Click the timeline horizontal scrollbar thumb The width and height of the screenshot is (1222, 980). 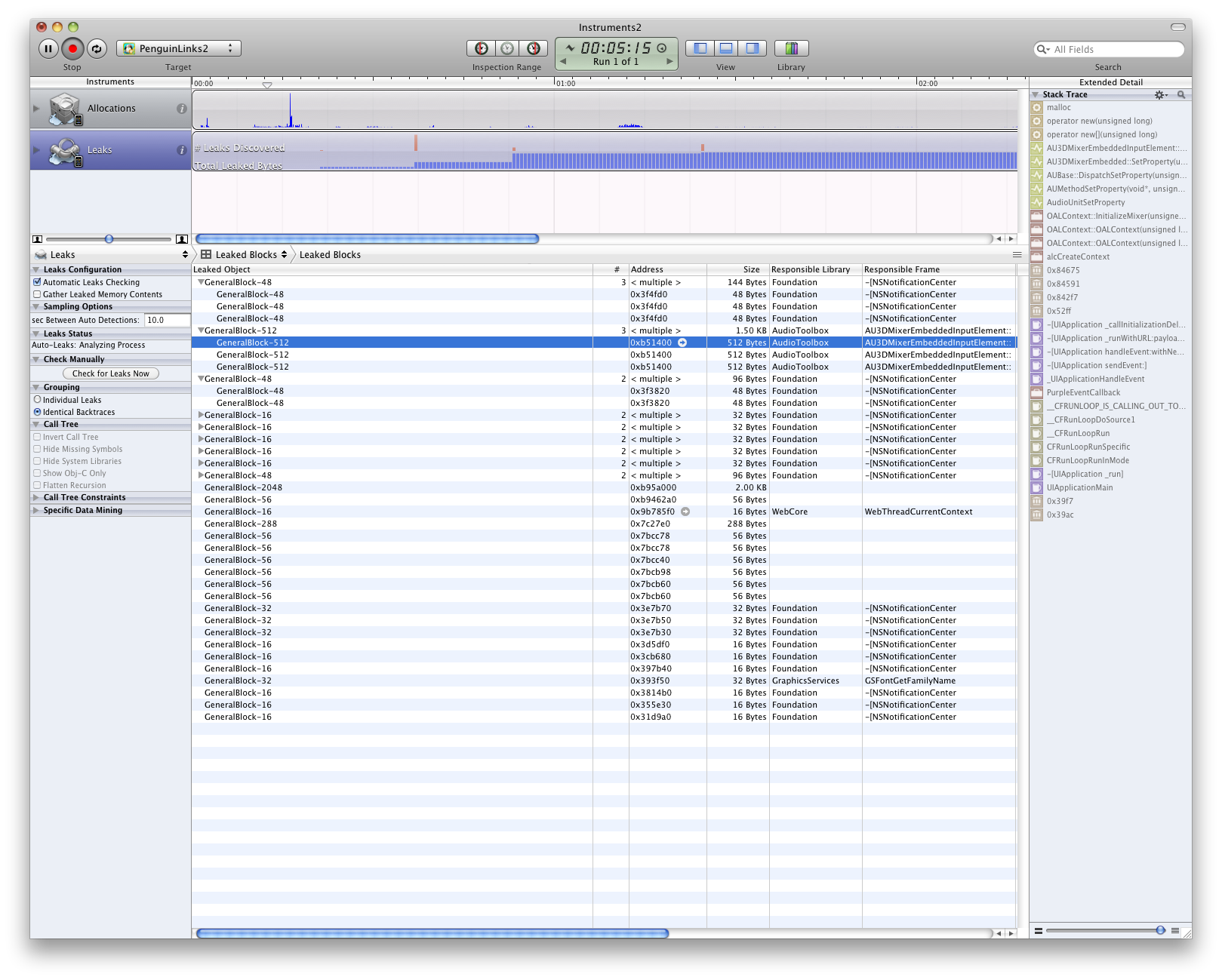368,239
